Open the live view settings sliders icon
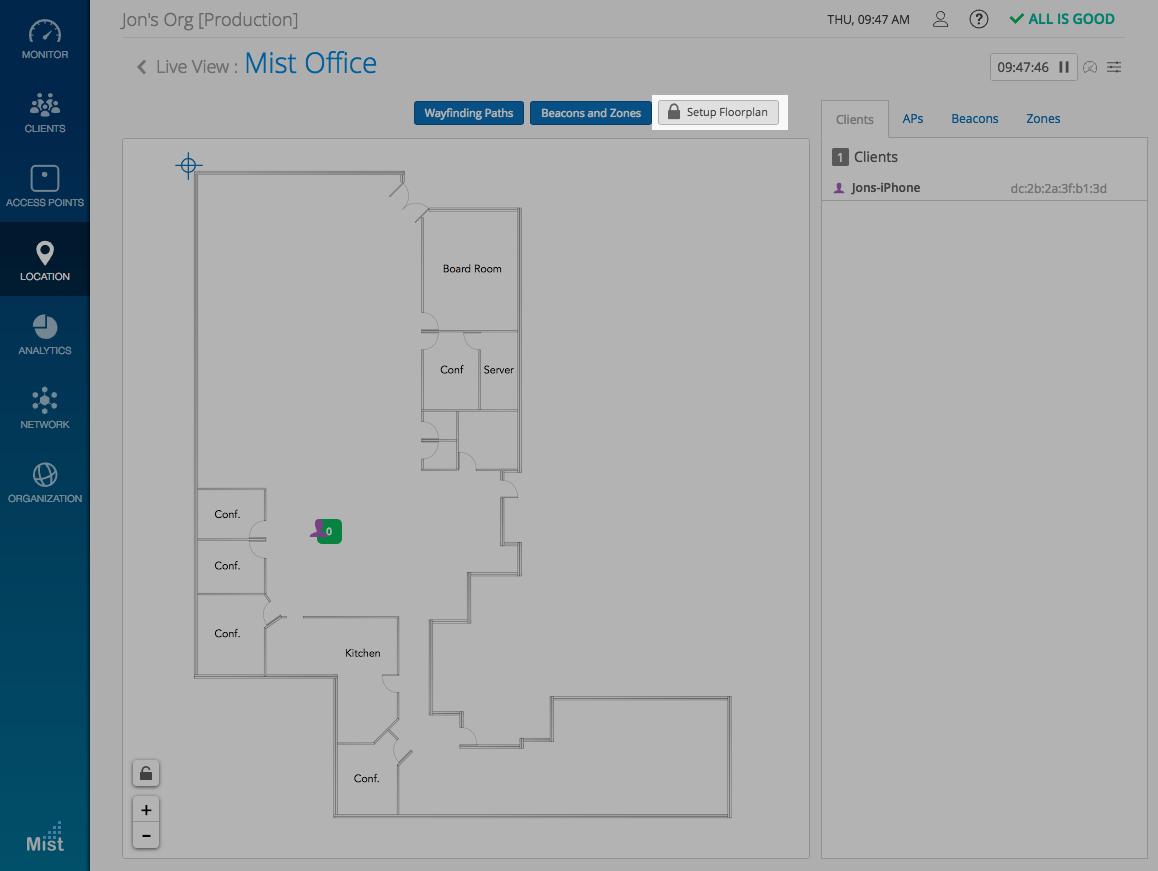 click(x=1114, y=67)
